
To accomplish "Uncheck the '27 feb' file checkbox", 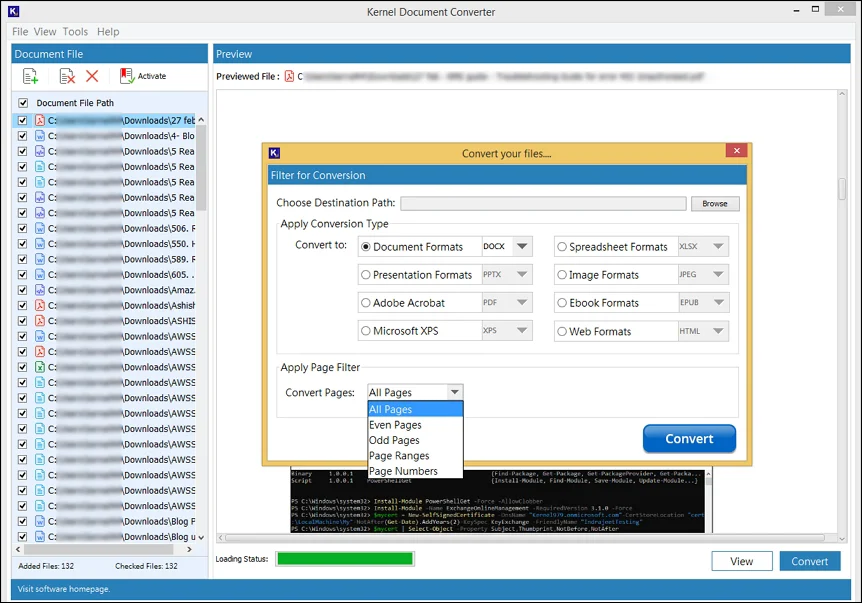I will (x=23, y=120).
